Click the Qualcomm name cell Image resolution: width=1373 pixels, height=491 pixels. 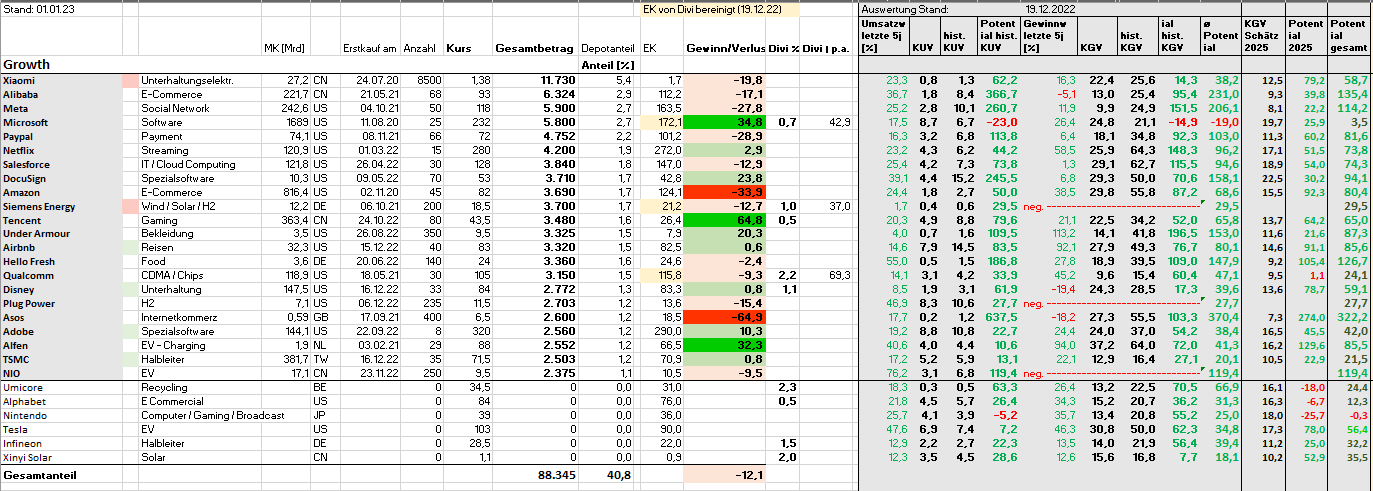click(x=60, y=276)
